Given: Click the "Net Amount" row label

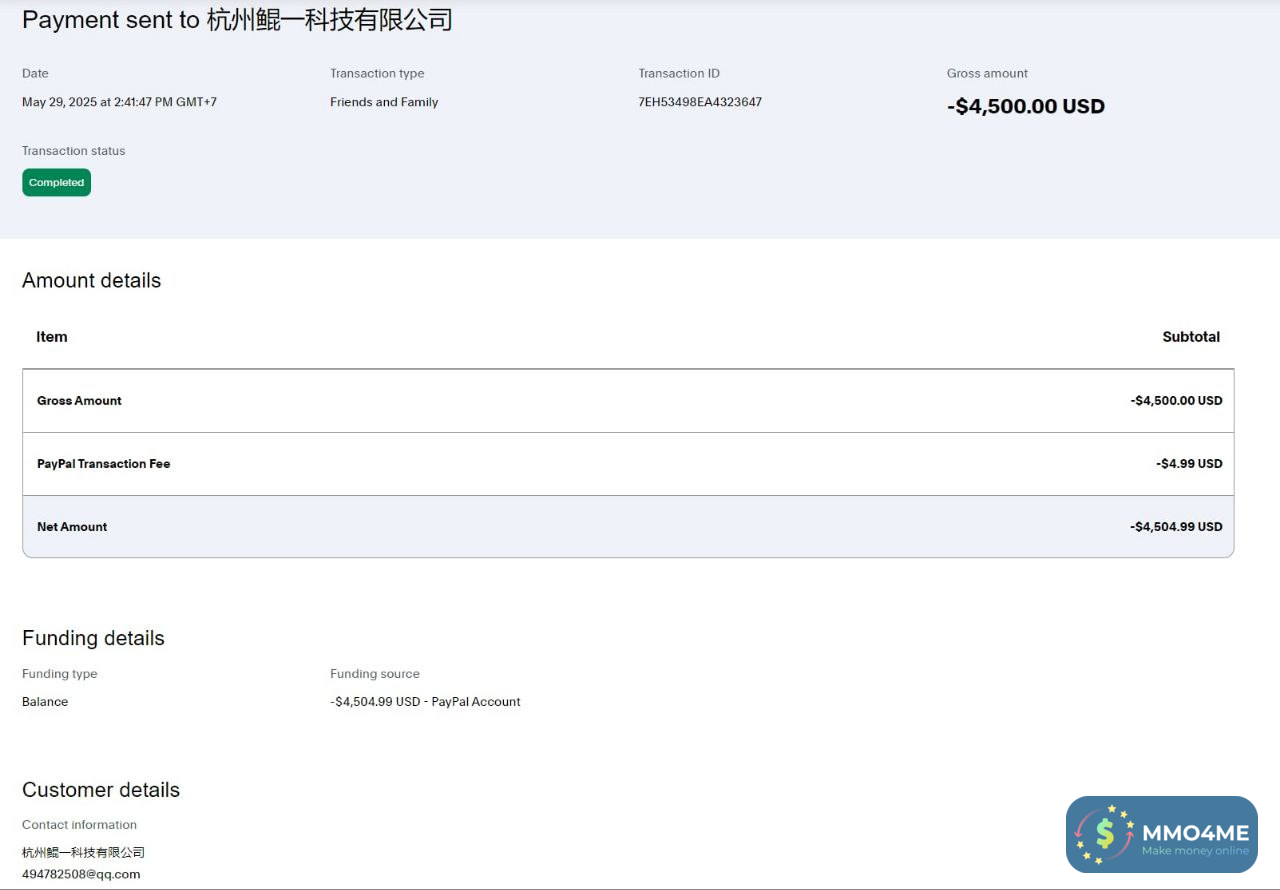Looking at the screenshot, I should coord(72,527).
